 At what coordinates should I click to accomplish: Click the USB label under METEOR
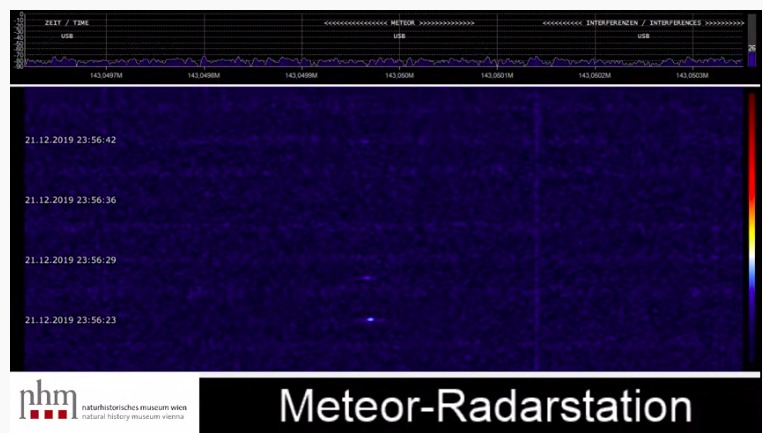pos(399,36)
